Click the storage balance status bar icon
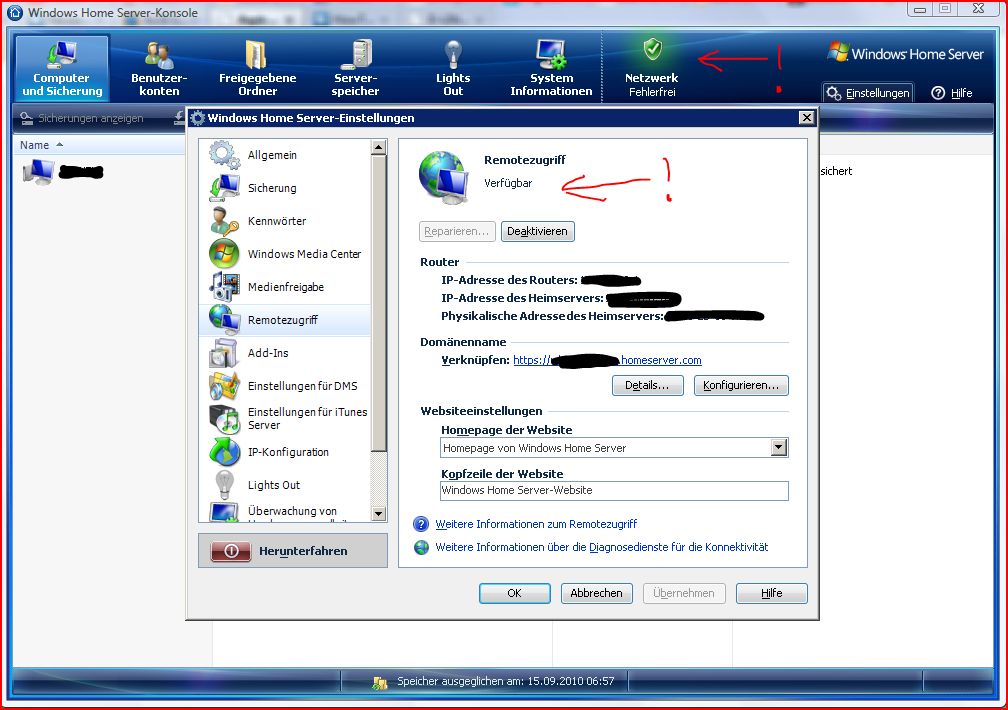This screenshot has height=710, width=1008. [x=380, y=682]
